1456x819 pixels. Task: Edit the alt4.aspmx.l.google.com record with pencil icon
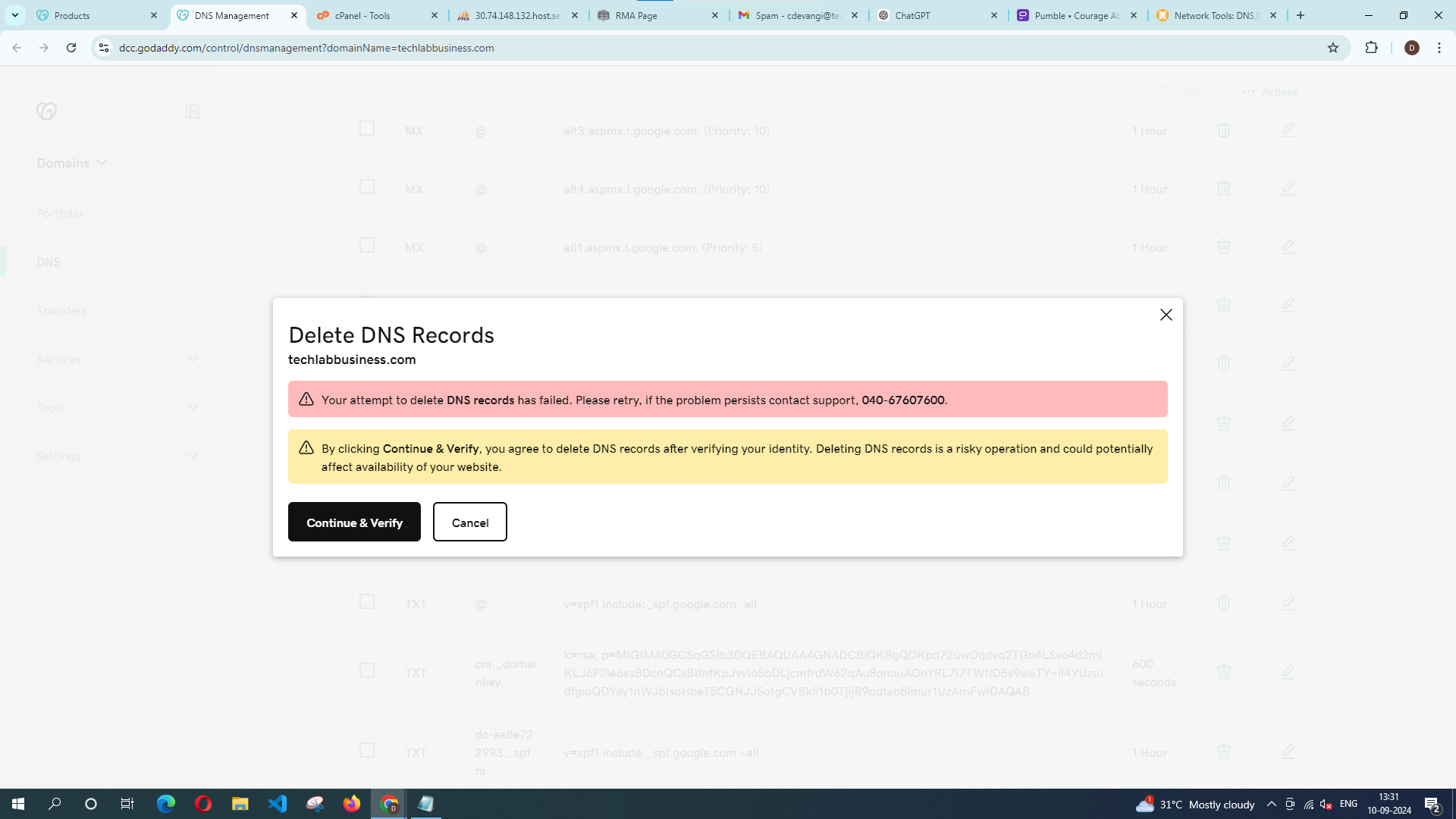(1288, 187)
